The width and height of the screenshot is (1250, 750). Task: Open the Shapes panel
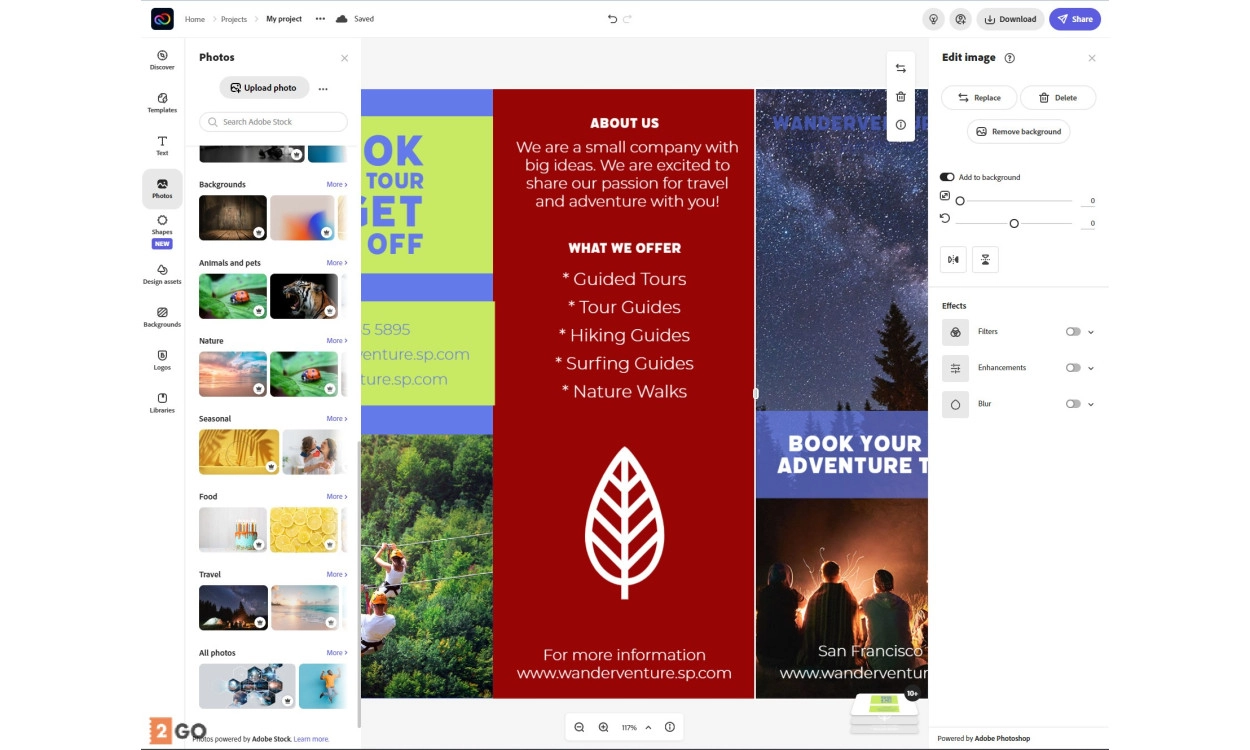(x=162, y=230)
